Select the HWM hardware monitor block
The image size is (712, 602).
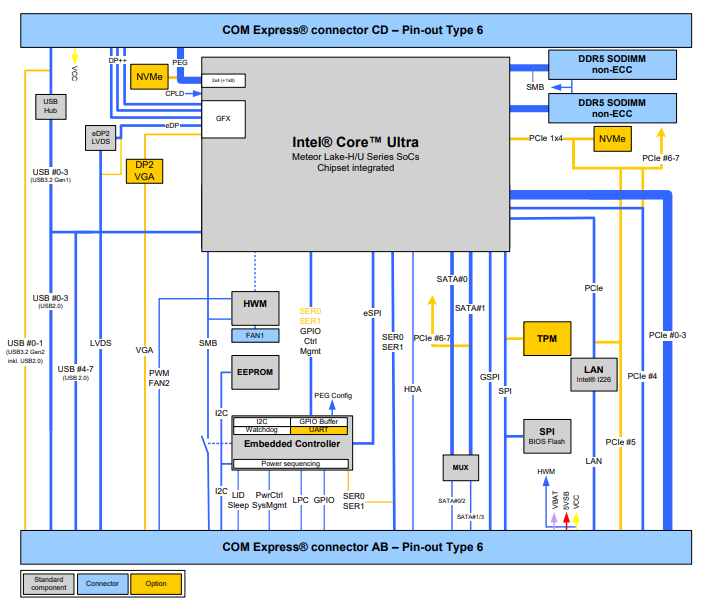click(255, 303)
